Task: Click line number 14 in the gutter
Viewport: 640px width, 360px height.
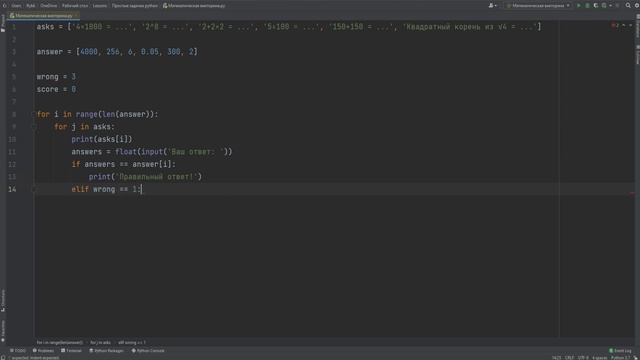Action: coord(12,189)
